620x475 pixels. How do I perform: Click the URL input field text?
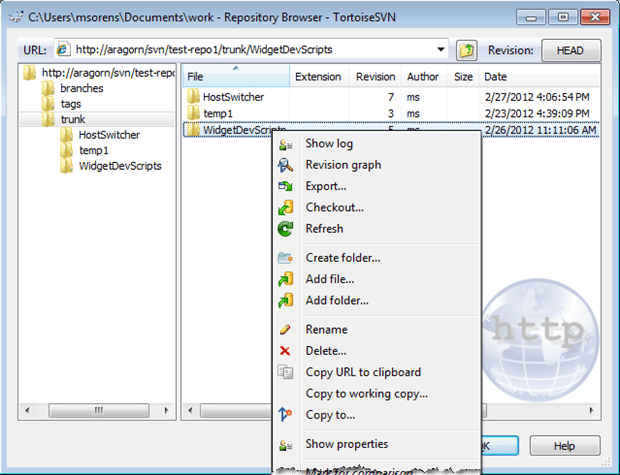pyautogui.click(x=204, y=50)
